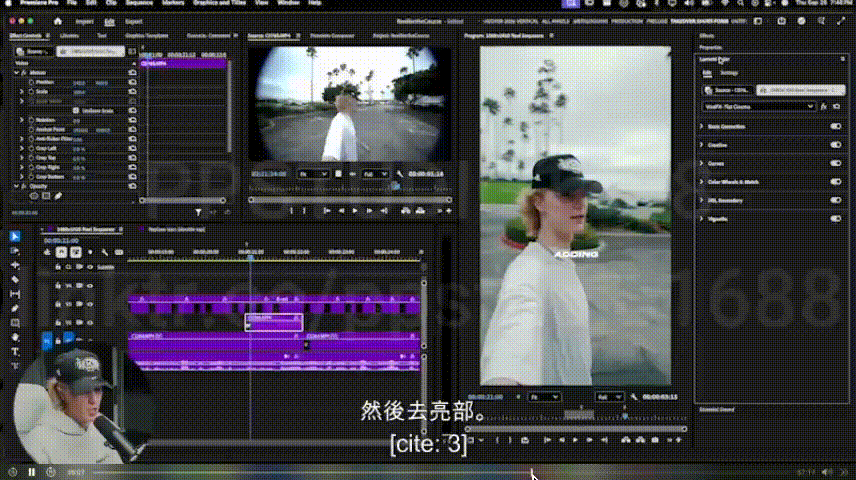Viewport: 856px width, 480px height.
Task: Click the Effect Controls zoom scrollbar
Action: [x=182, y=200]
